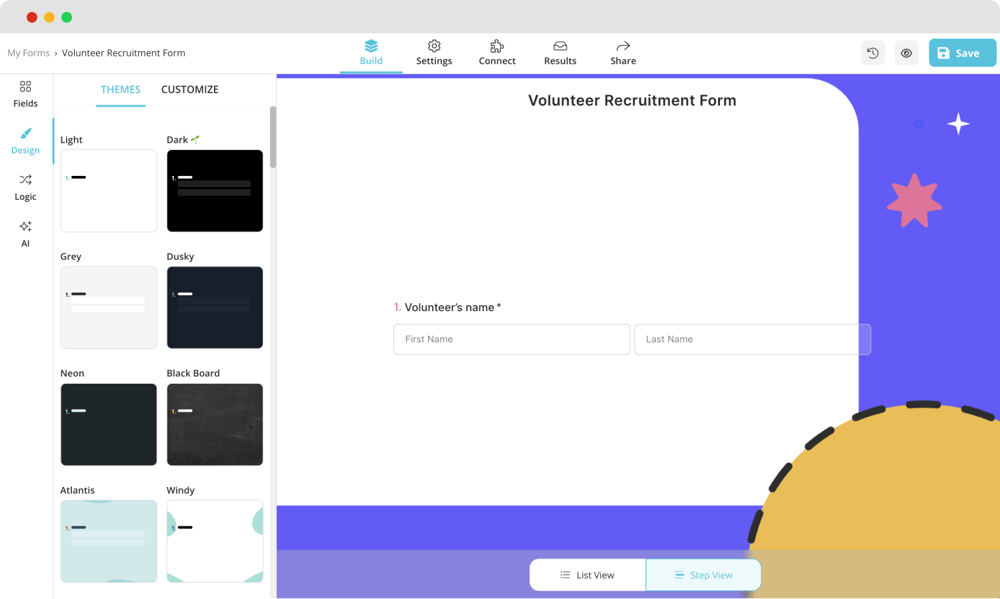Select the Themes tab
Image resolution: width=1000 pixels, height=599 pixels.
120,89
